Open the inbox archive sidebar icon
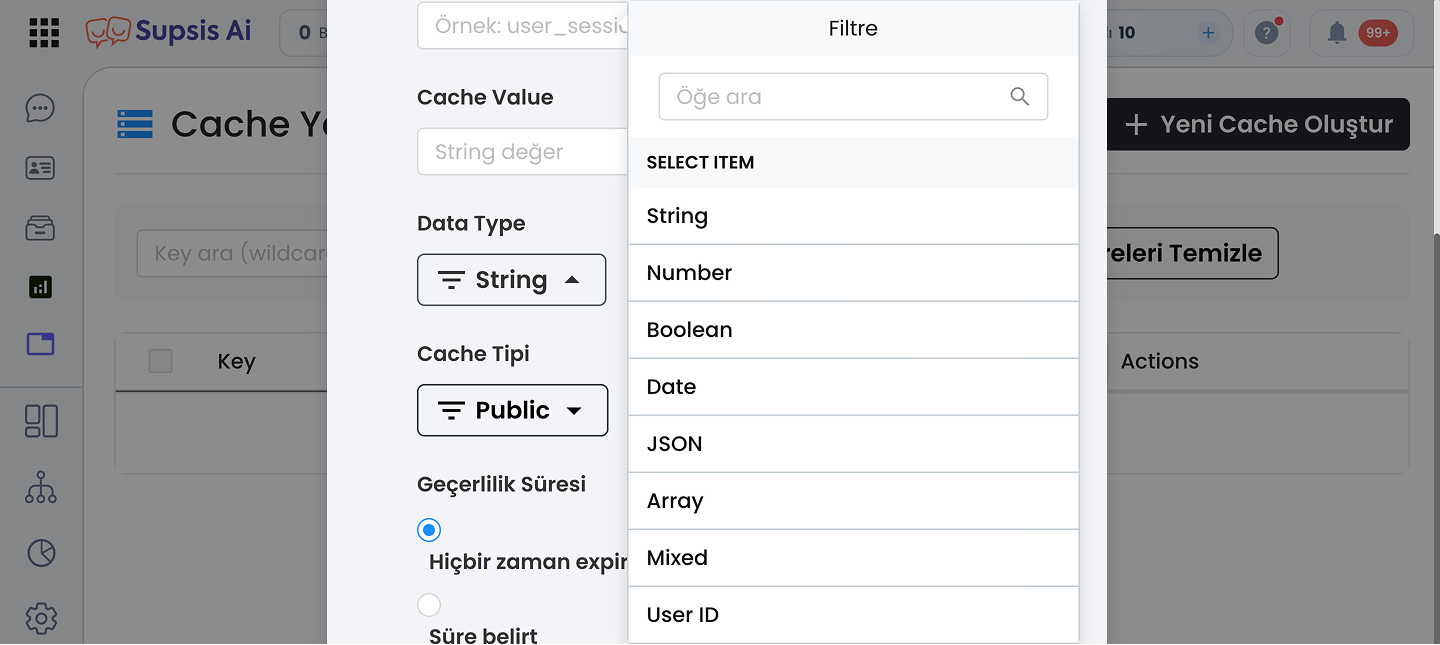Viewport: 1440px width, 645px height. click(40, 228)
